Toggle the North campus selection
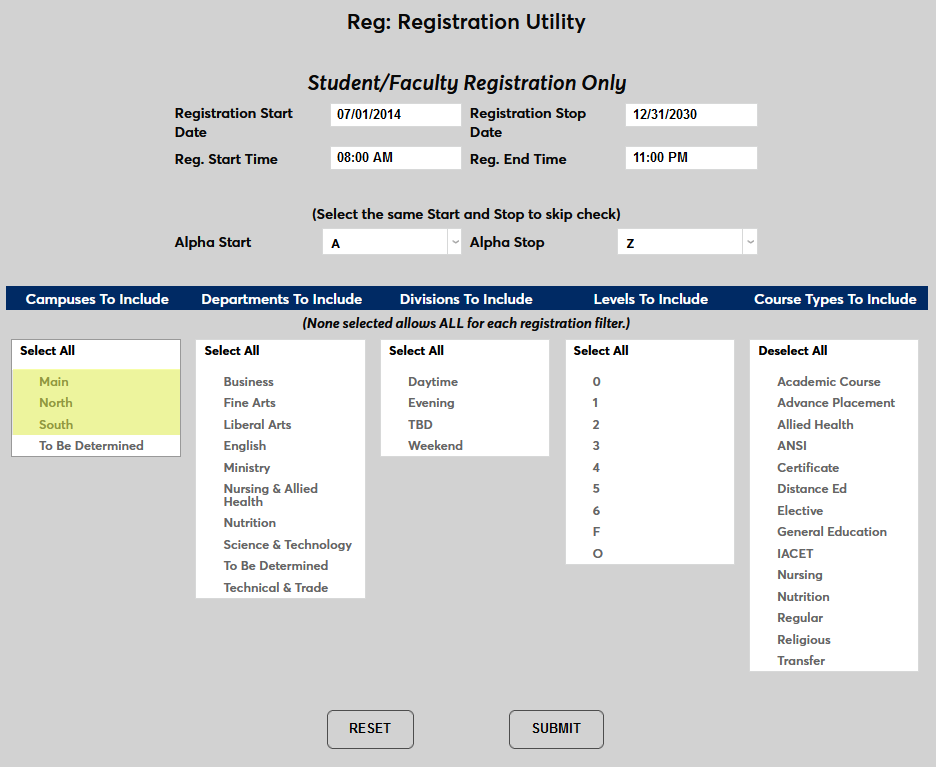 [55, 402]
